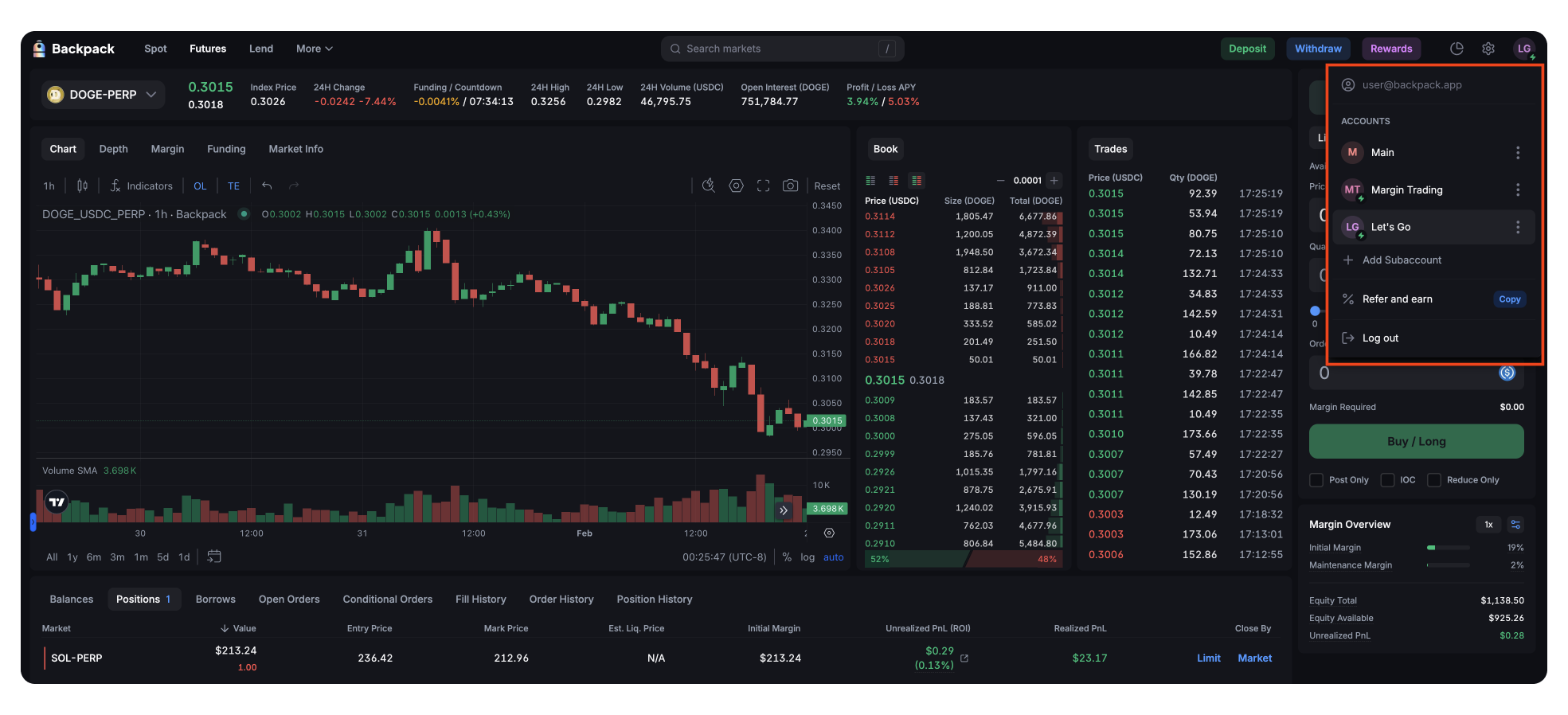
Task: Open options for Let's Go account
Action: pos(1518,227)
